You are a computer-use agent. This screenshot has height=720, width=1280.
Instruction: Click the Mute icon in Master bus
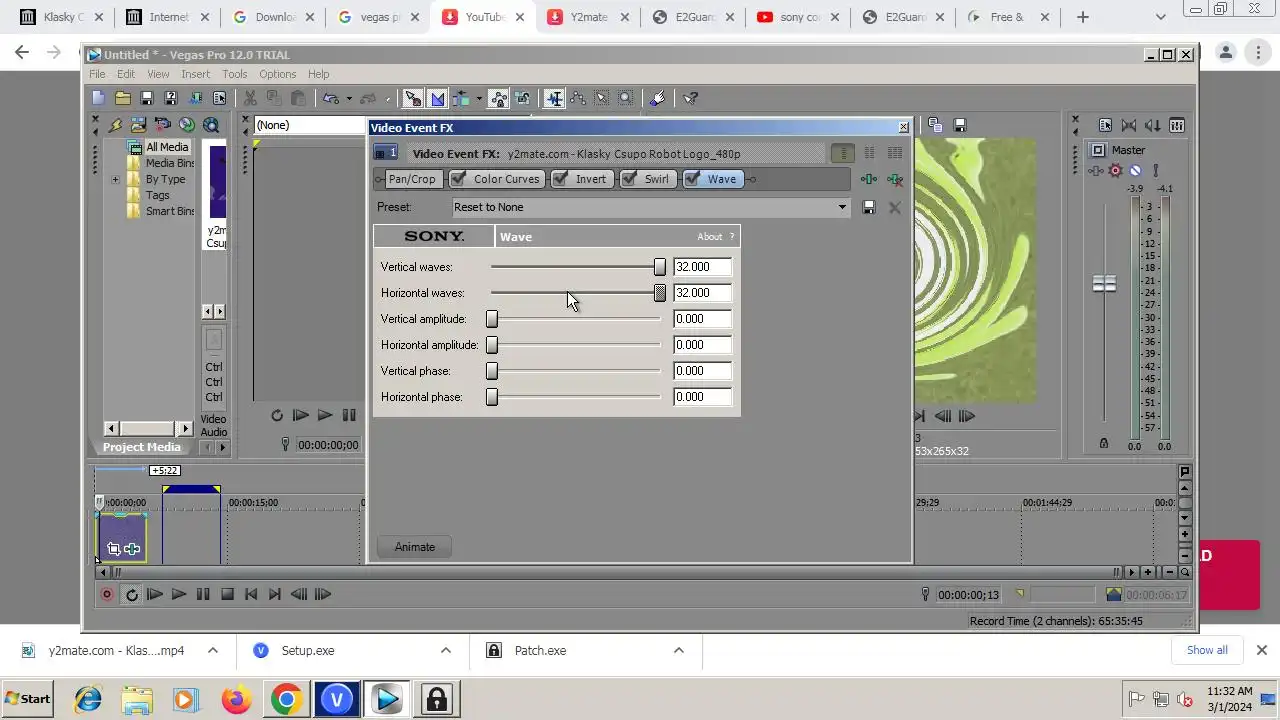tap(1135, 171)
